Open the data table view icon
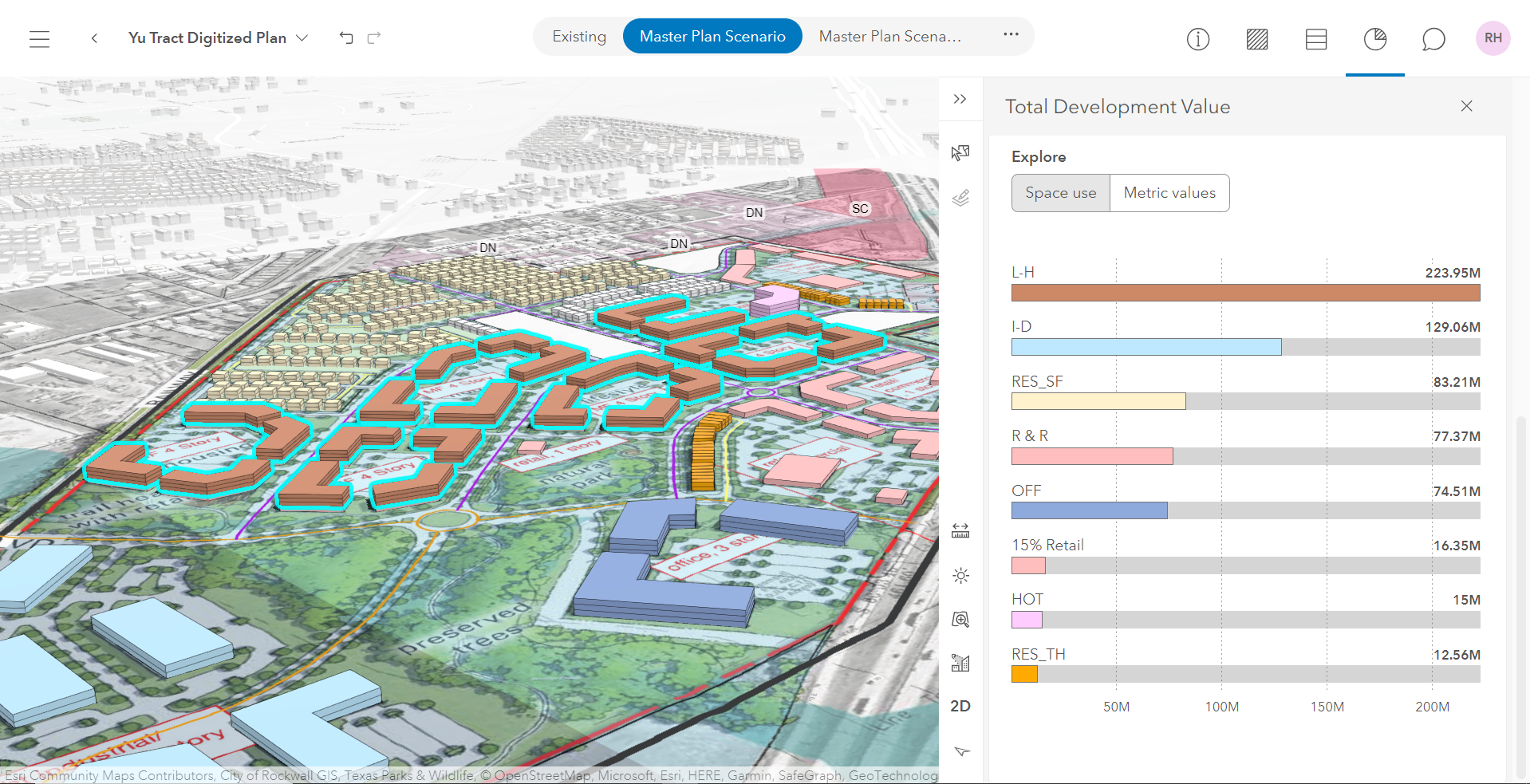Viewport: 1530px width, 784px height. pos(1315,38)
